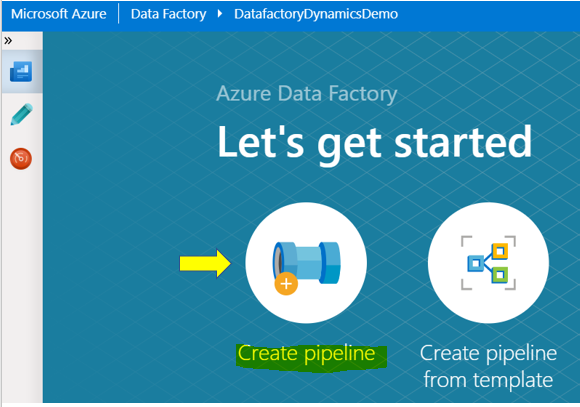The image size is (580, 407).
Task: Select the 'Create pipeline' label
Action: click(x=306, y=353)
